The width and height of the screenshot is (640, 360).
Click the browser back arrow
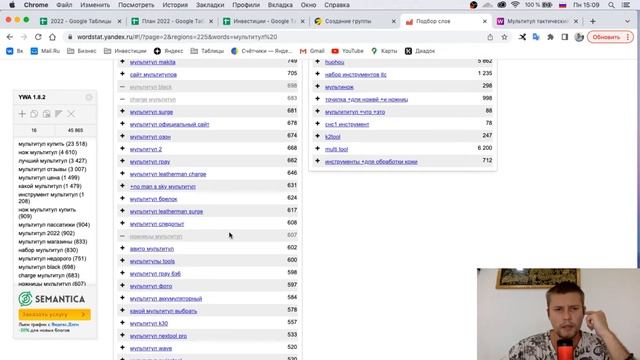coord(10,37)
